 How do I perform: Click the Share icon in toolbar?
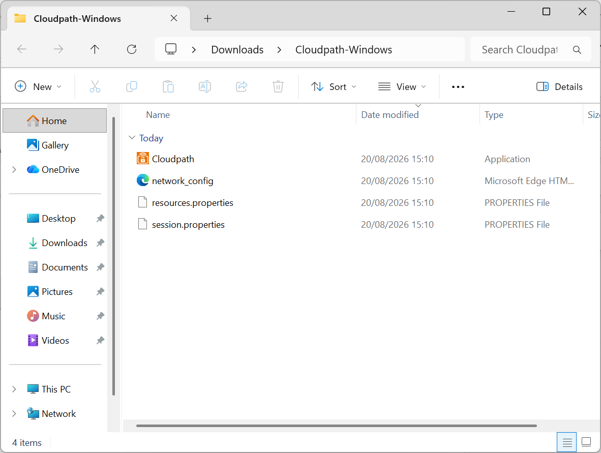pos(241,87)
